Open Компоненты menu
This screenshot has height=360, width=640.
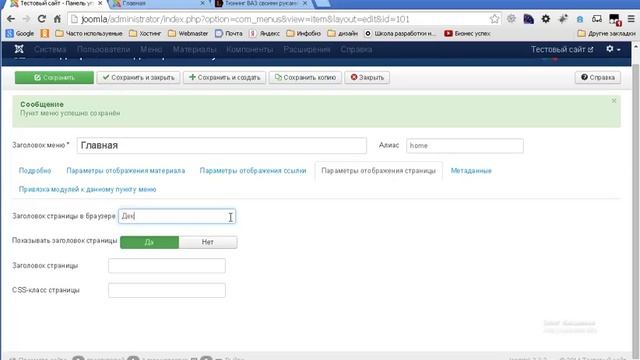(x=250, y=49)
